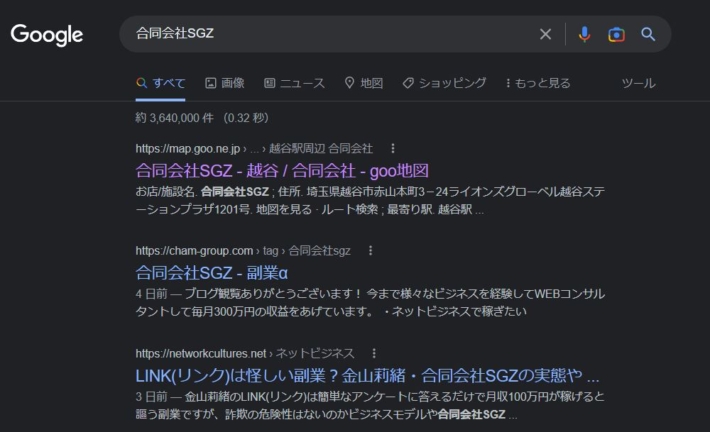Open options menu for cham-group.com result
The width and height of the screenshot is (710, 432).
coord(370,250)
